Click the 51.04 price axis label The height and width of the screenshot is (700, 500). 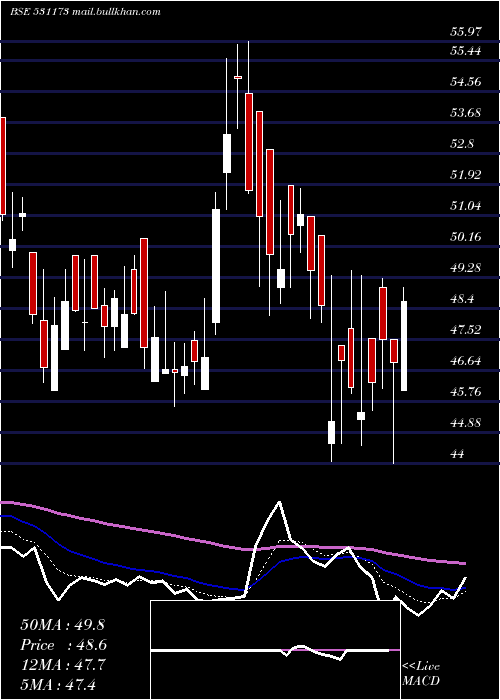466,206
